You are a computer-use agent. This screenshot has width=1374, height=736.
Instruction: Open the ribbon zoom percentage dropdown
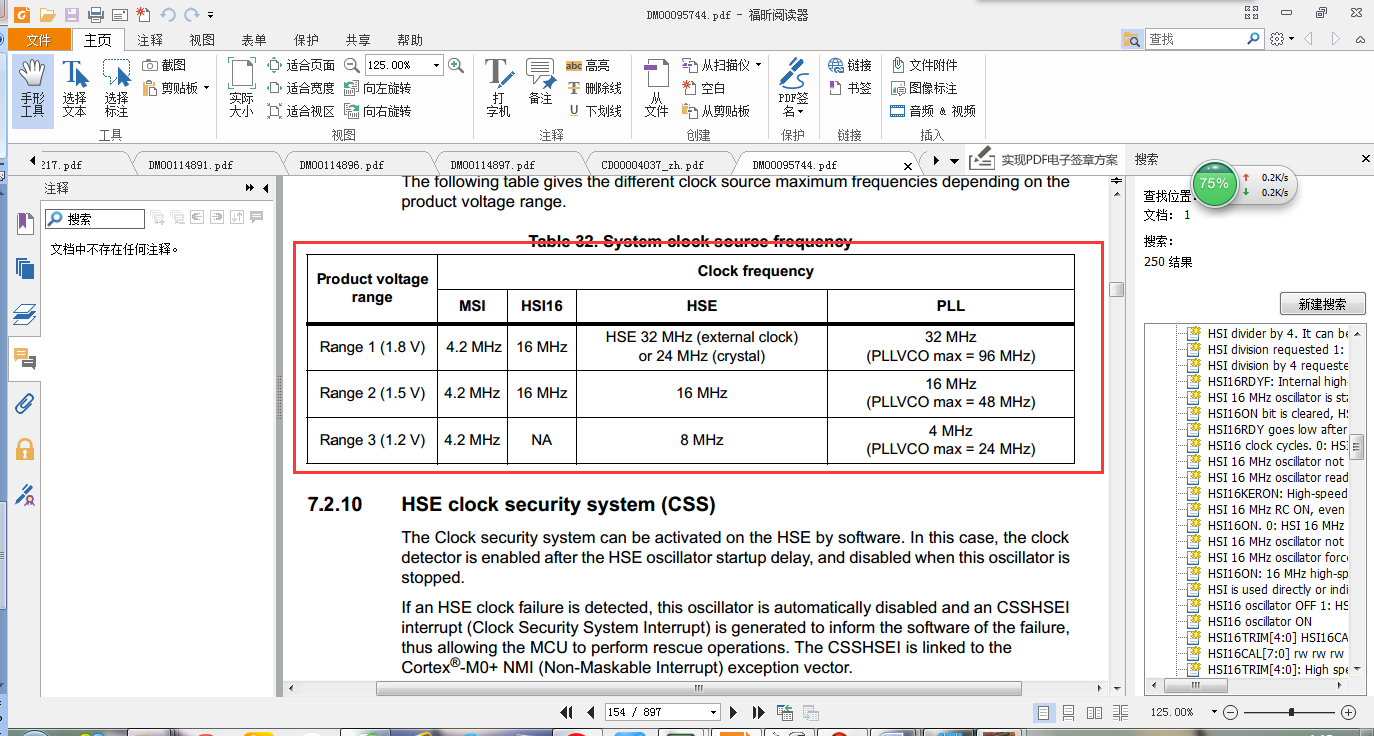click(x=436, y=65)
